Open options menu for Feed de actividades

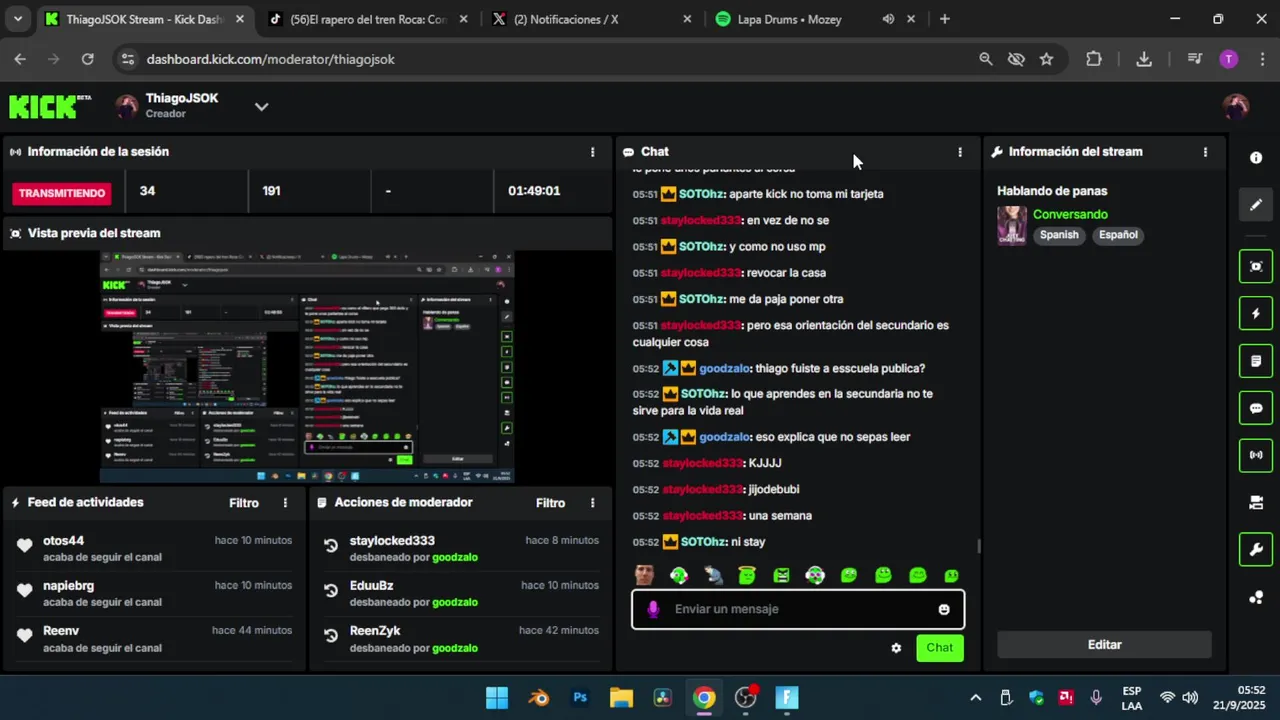pos(285,503)
